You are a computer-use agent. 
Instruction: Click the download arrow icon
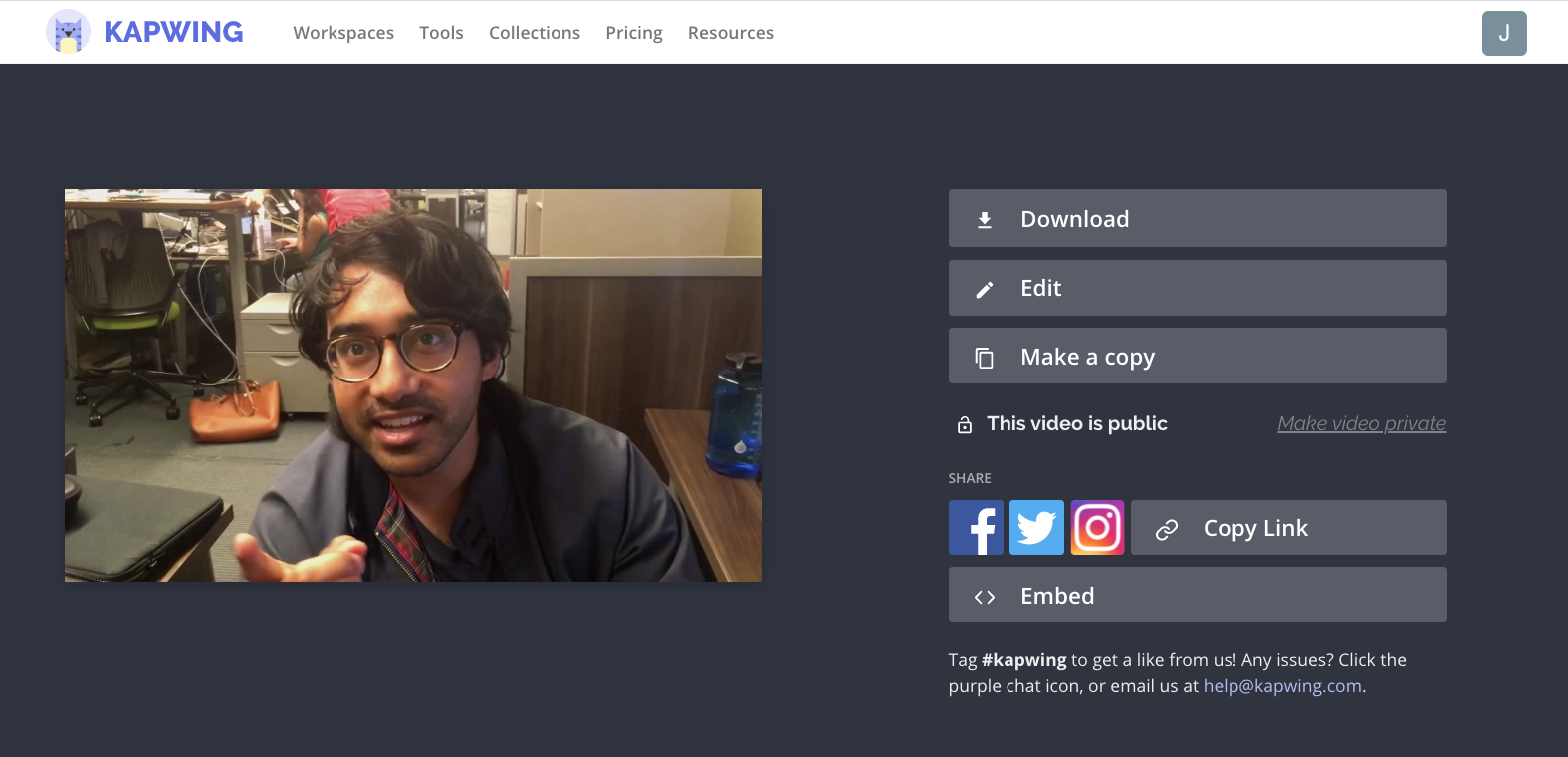pyautogui.click(x=985, y=220)
